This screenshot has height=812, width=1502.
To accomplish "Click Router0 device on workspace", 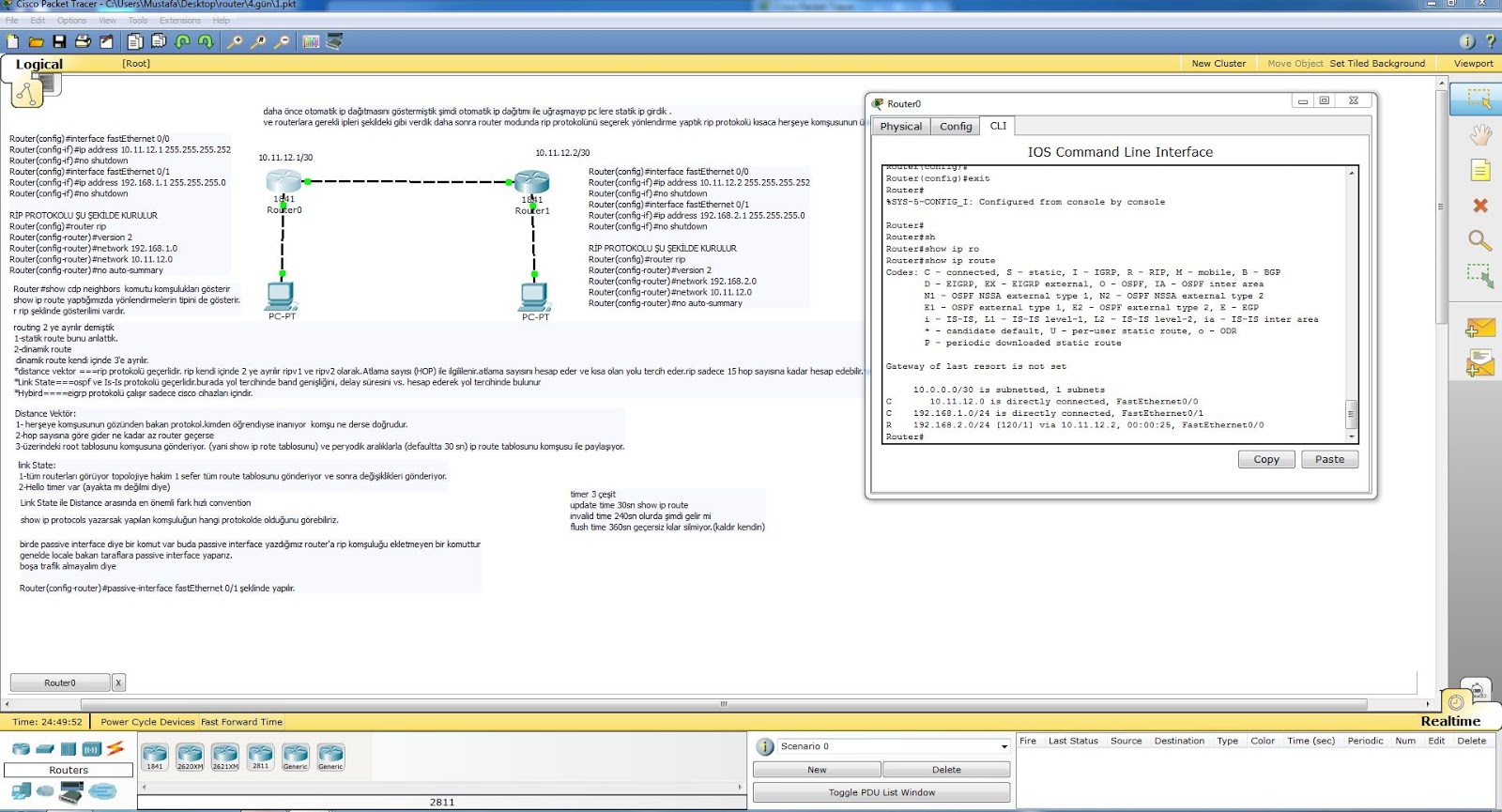I will 284,182.
